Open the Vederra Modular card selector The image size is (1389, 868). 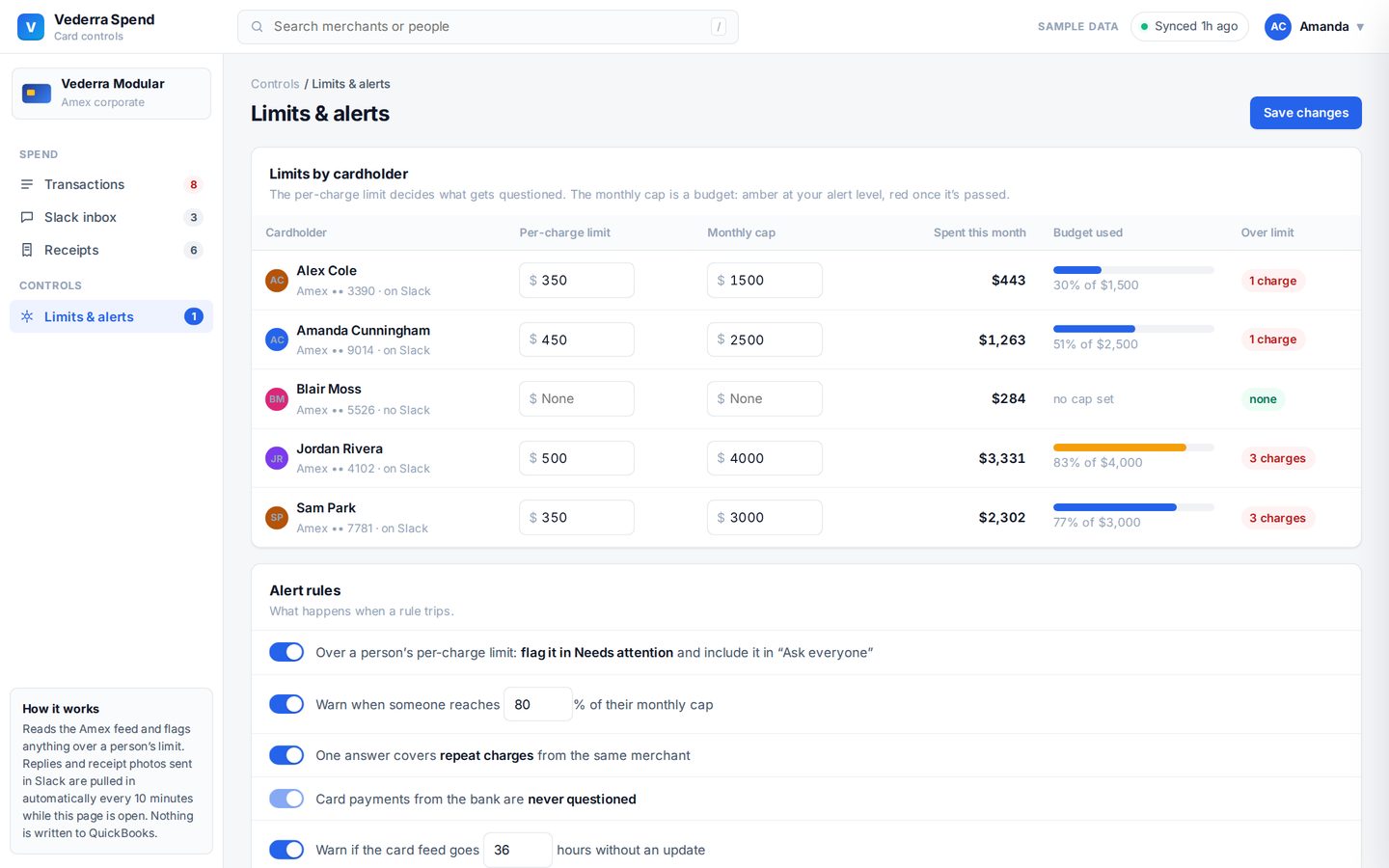(111, 94)
